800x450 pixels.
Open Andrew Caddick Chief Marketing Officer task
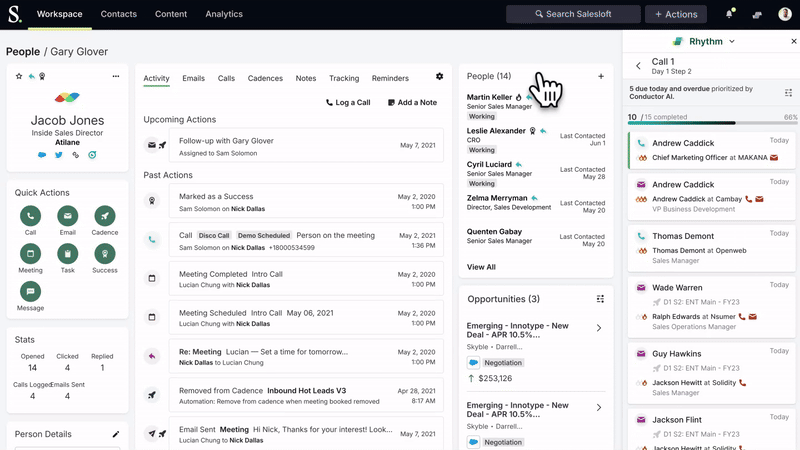712,151
